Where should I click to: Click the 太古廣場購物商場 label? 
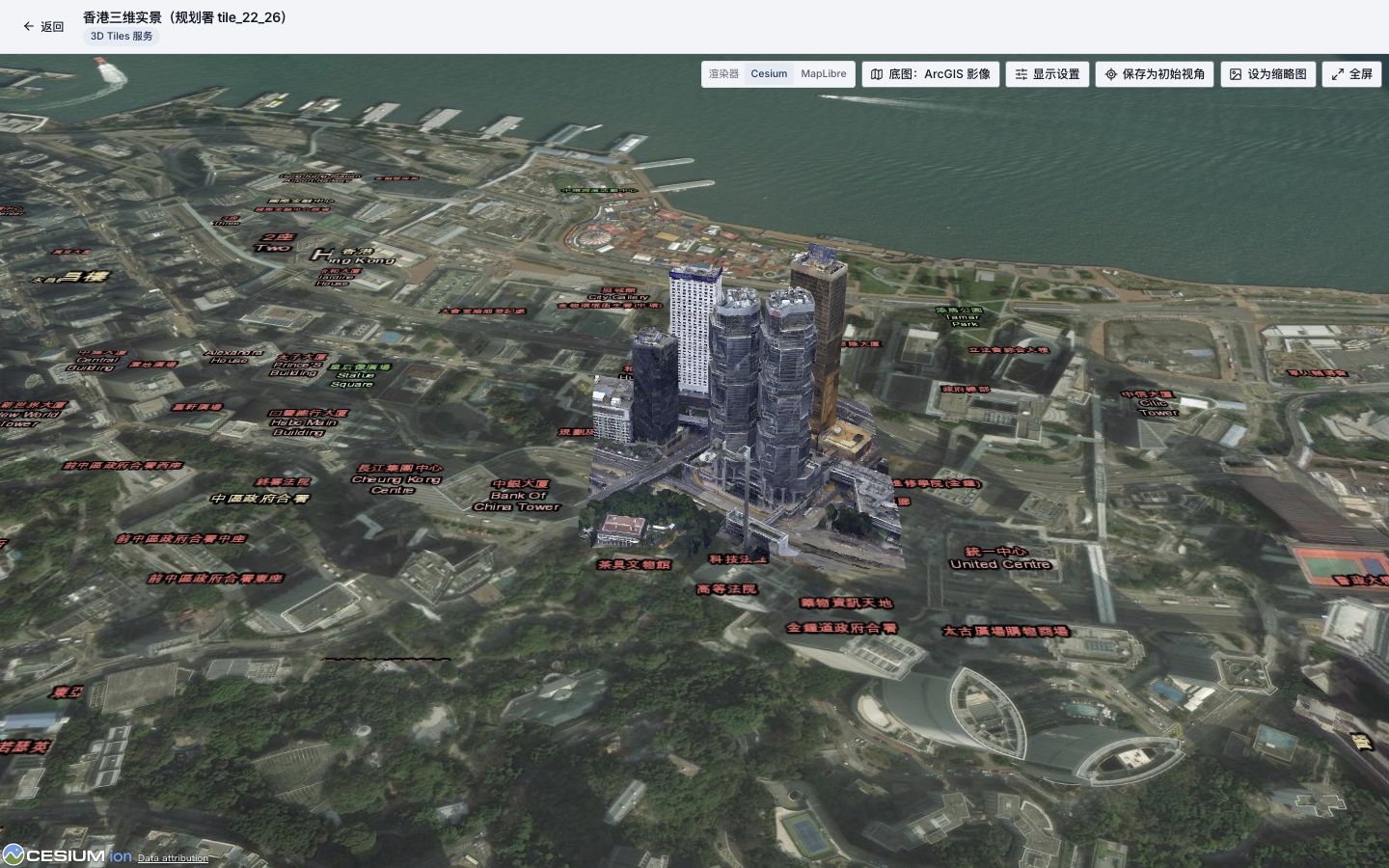pos(1005,631)
